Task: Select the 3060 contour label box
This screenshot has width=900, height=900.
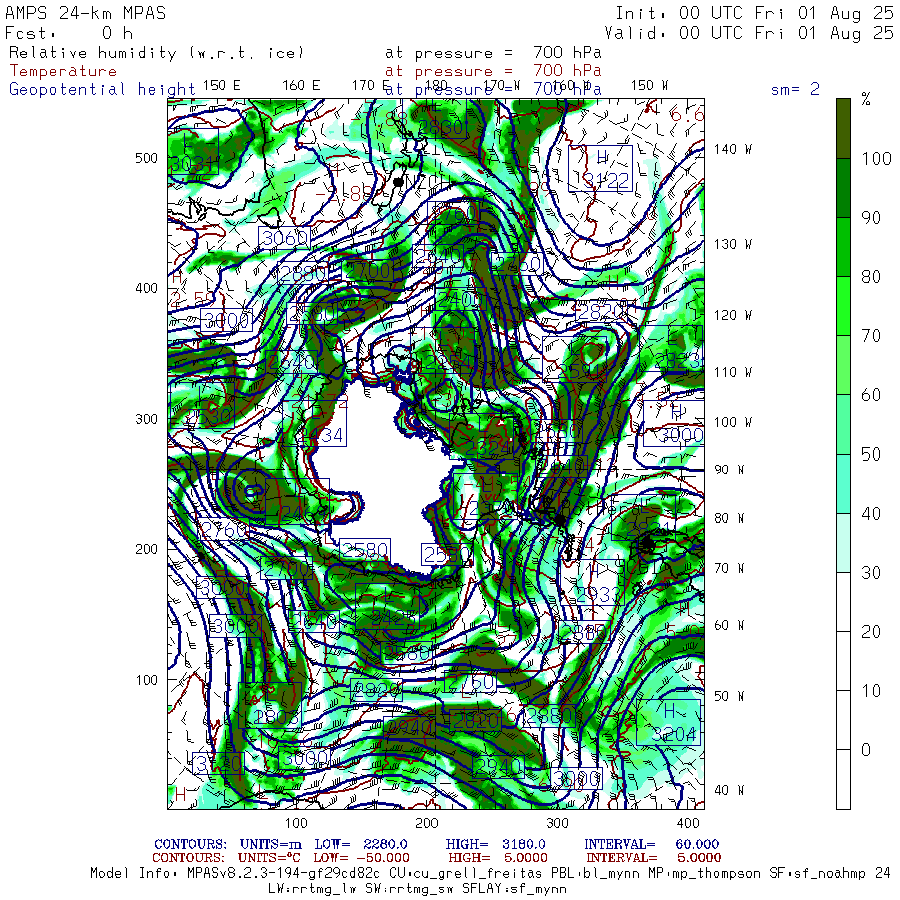Action: [x=284, y=238]
